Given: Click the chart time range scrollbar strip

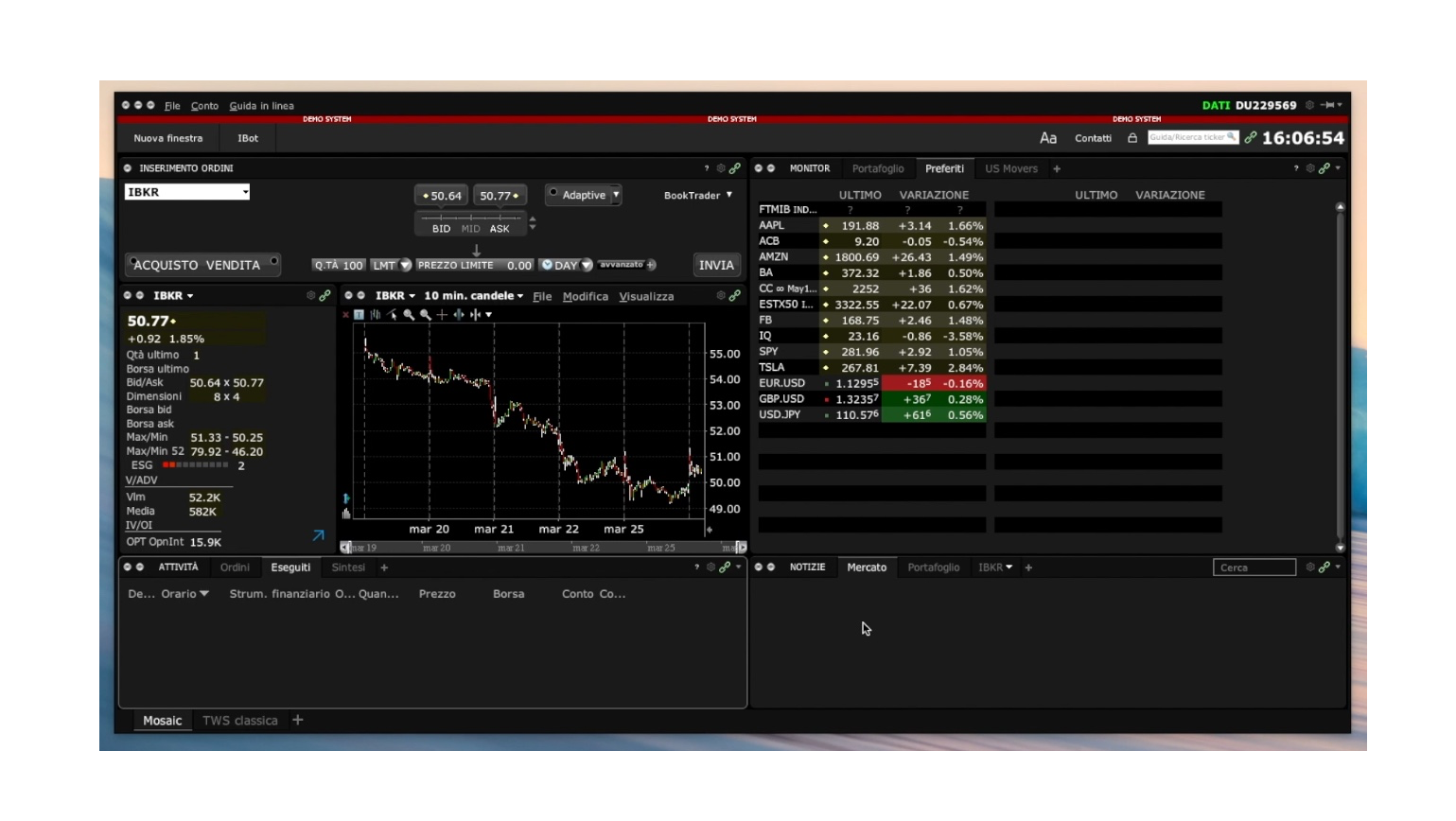Looking at the screenshot, I should click(x=544, y=548).
